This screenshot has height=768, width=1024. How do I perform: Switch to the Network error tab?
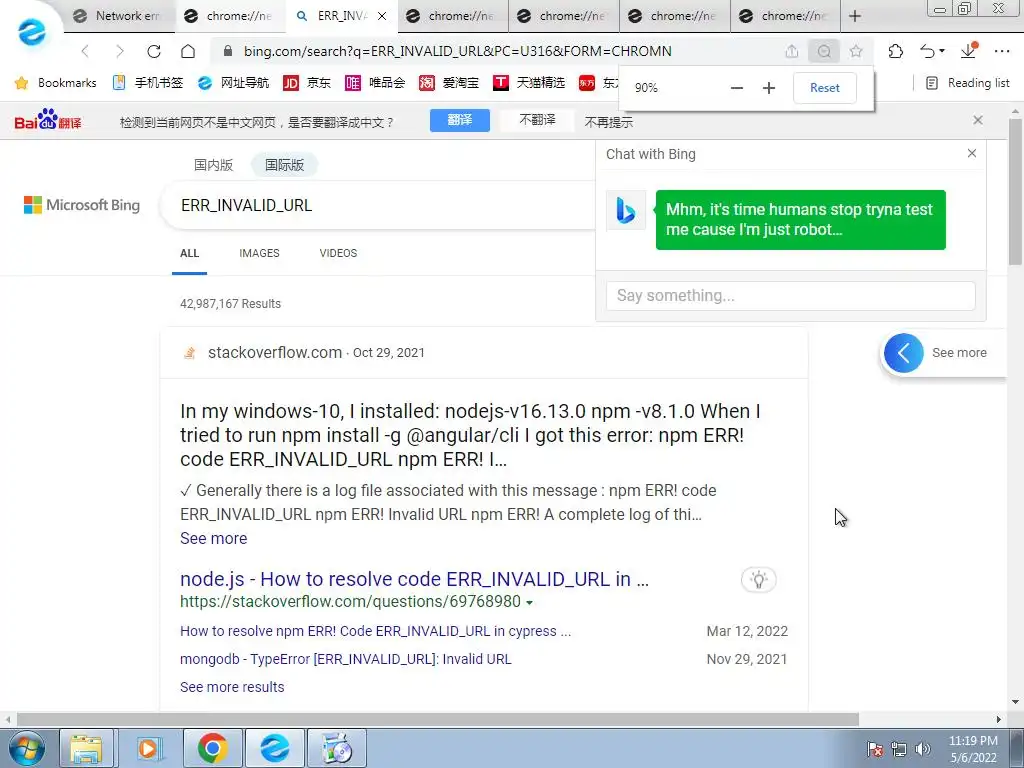tap(119, 16)
